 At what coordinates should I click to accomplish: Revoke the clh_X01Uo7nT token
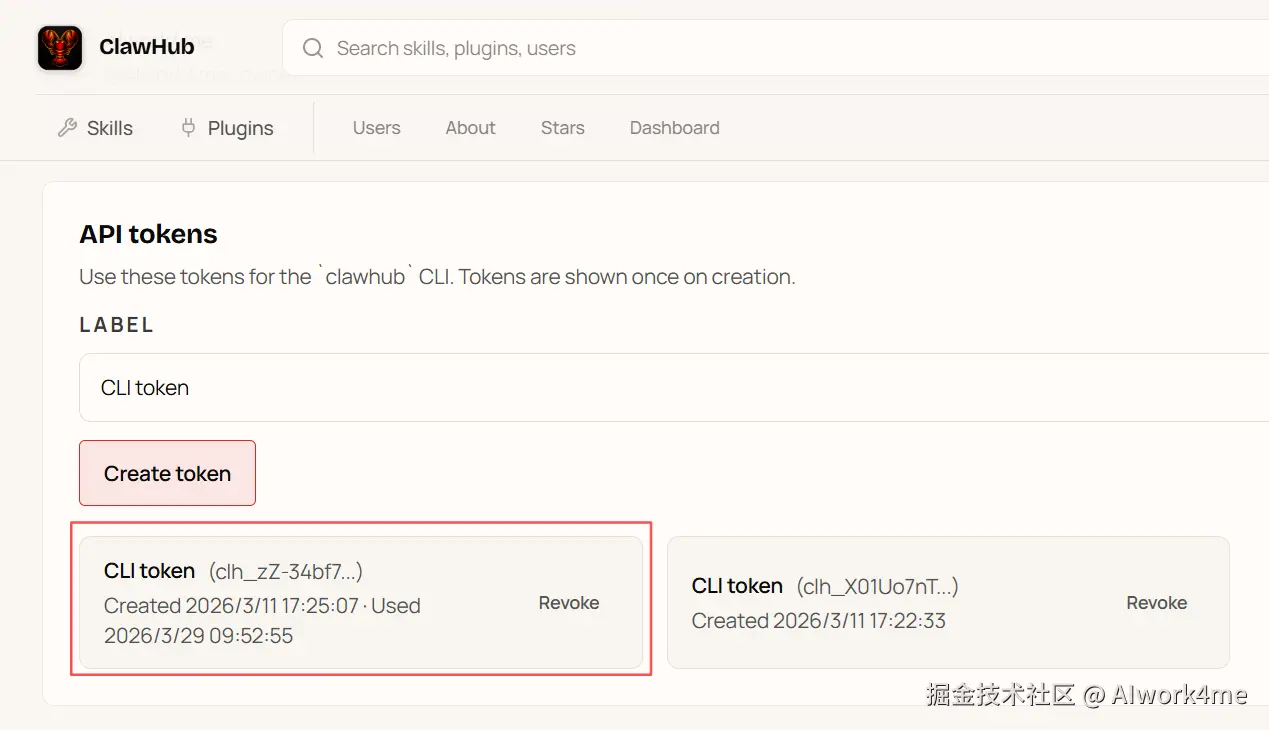tap(1157, 603)
